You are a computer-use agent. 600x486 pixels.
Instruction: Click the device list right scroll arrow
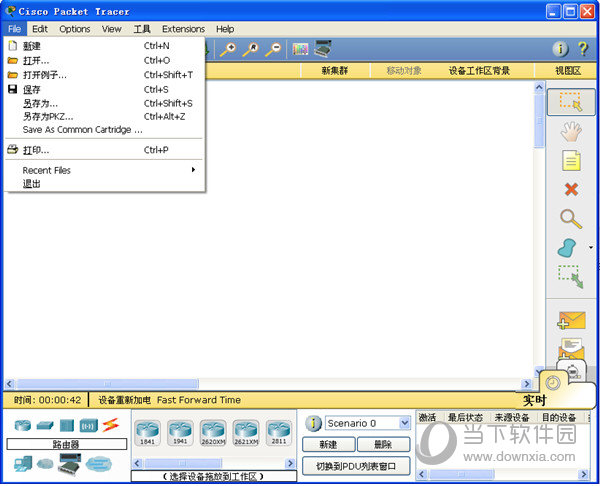coord(290,463)
